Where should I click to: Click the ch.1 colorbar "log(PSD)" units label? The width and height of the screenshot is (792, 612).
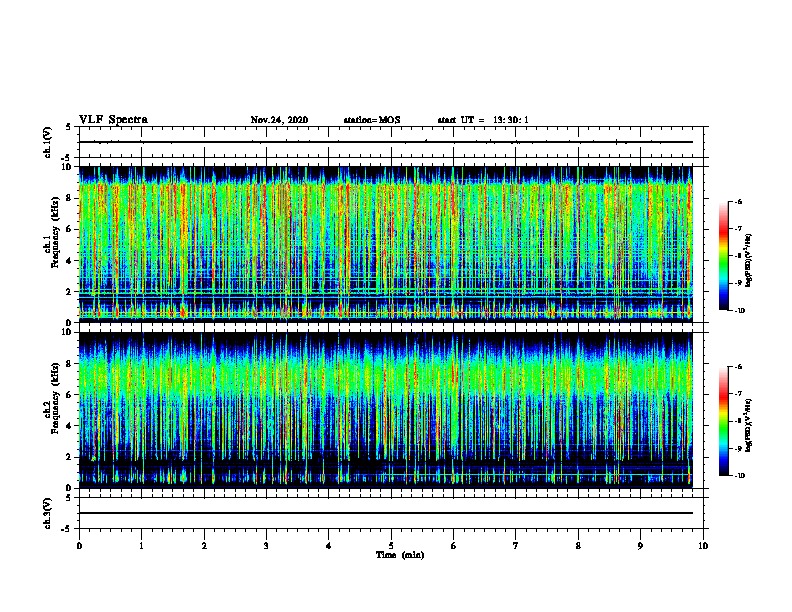(x=749, y=260)
